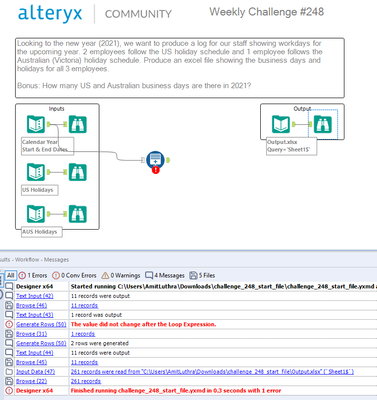Open the Text Input (42) link
The height and width of the screenshot is (400, 377).
[35, 296]
